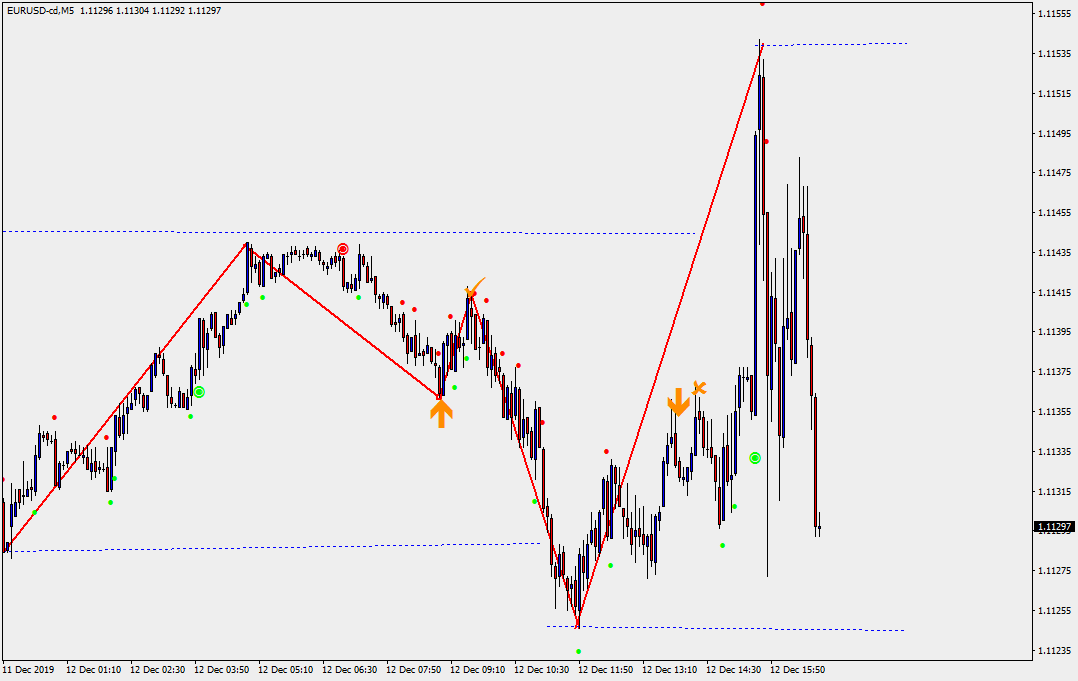Viewport: 1078px width, 681px height.
Task: Click the 12 Dec 09:10 time label
Action: (477, 669)
